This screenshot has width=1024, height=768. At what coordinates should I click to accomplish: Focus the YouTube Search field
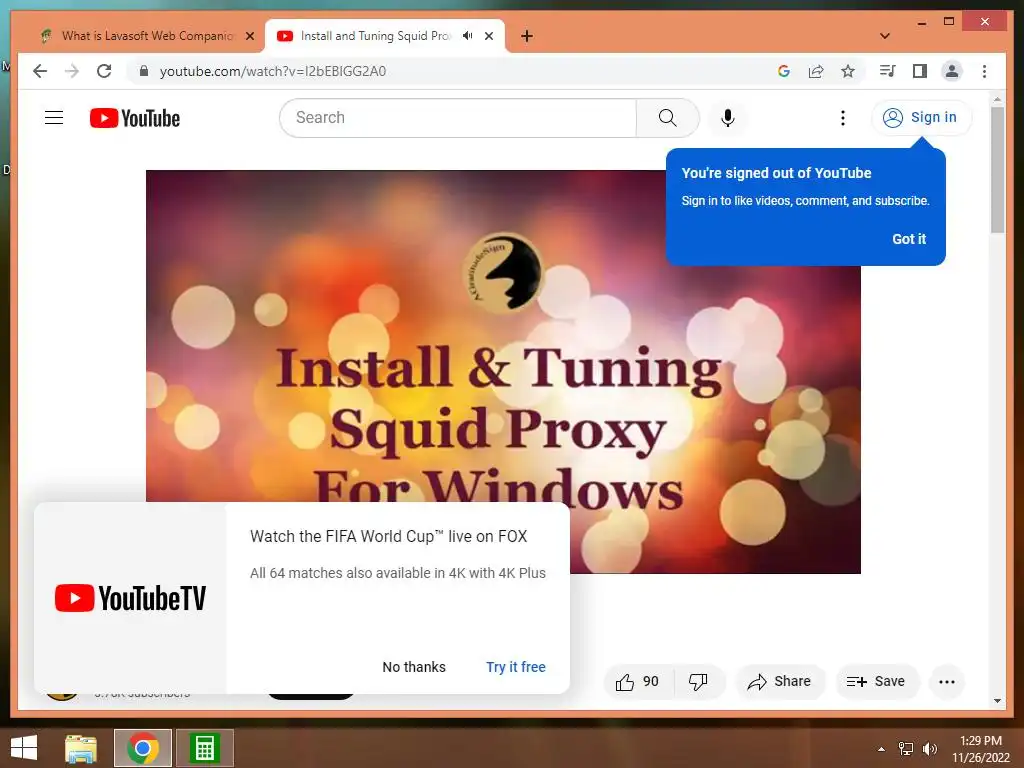pyautogui.click(x=458, y=118)
